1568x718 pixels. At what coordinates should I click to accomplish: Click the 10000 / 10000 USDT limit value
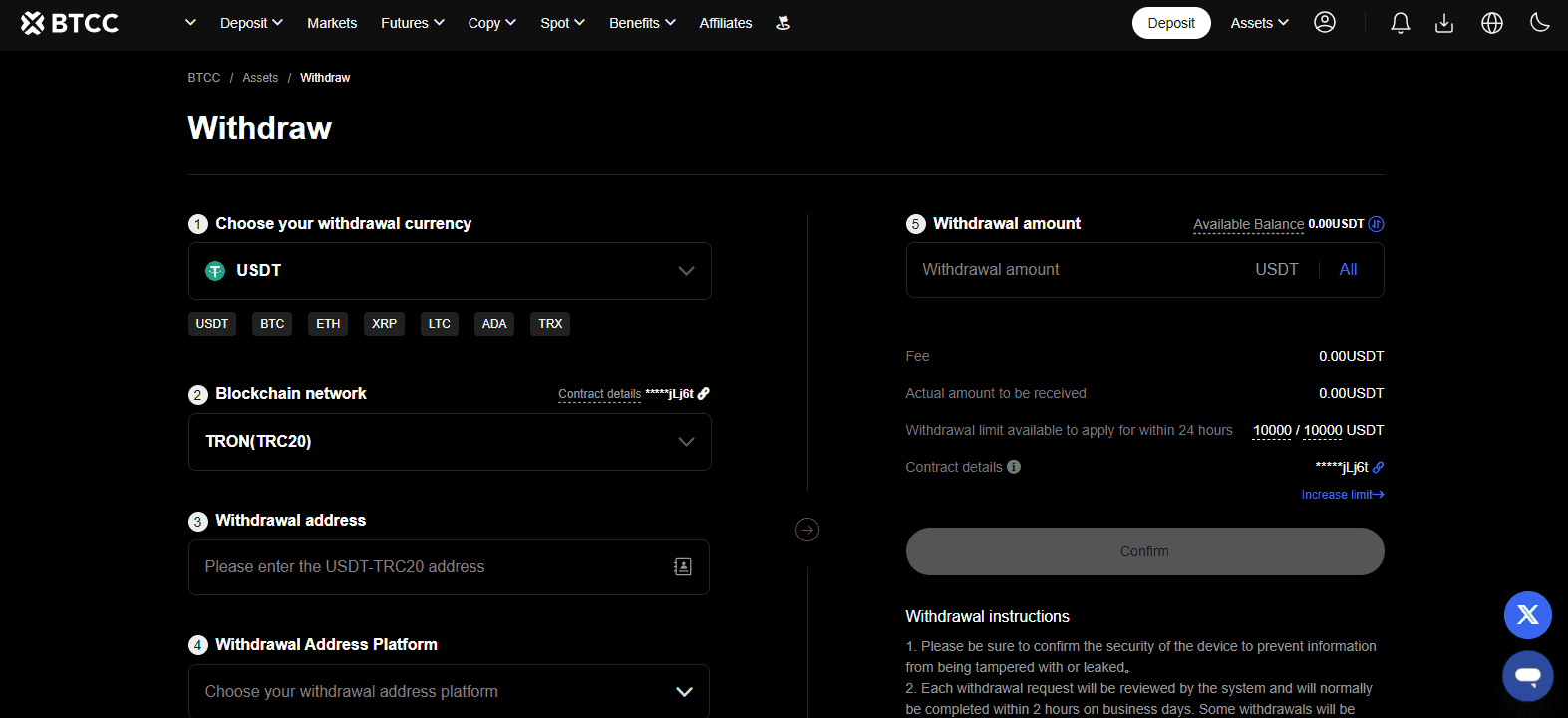[1318, 430]
